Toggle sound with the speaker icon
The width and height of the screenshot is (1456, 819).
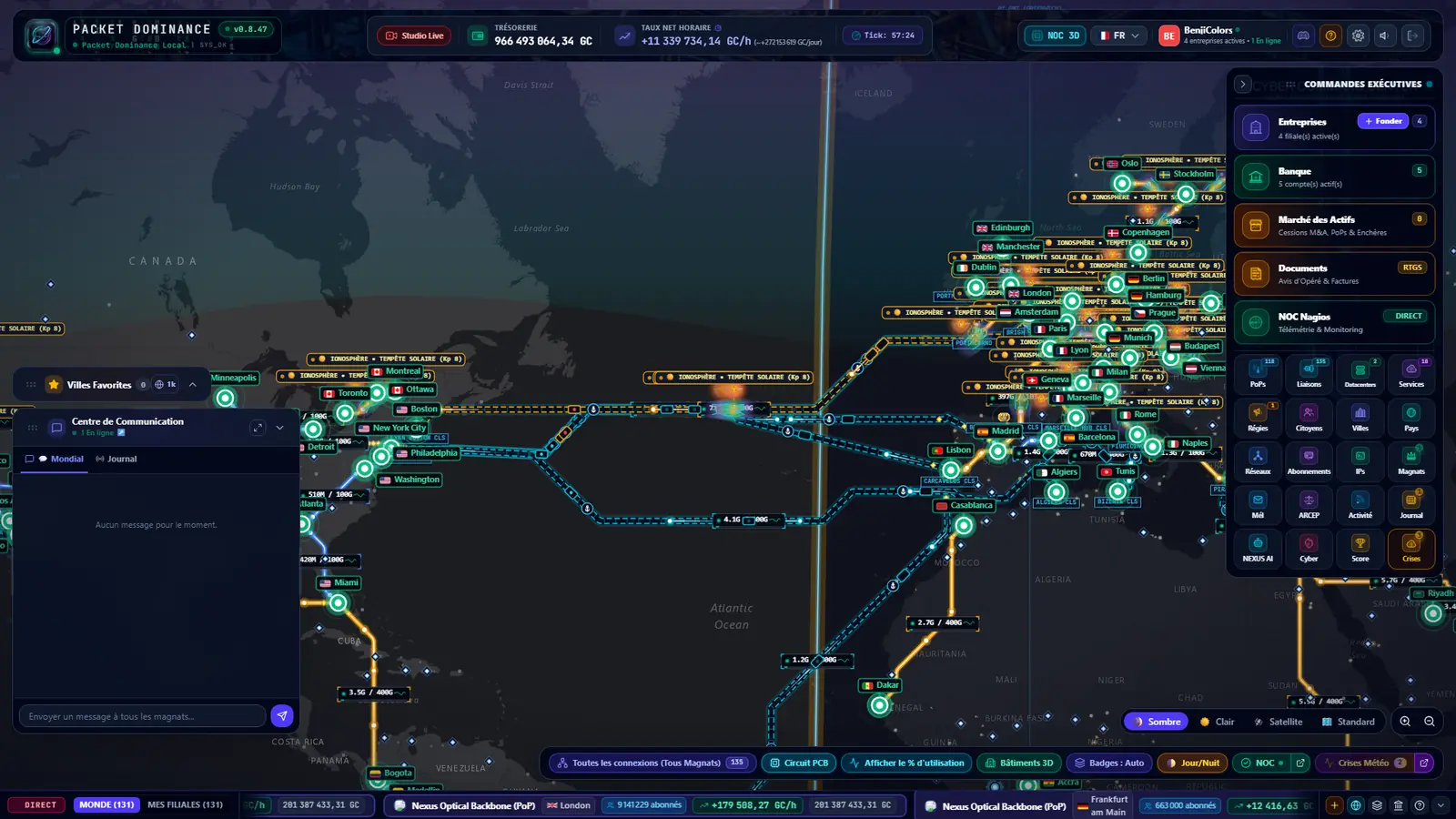[x=1385, y=35]
